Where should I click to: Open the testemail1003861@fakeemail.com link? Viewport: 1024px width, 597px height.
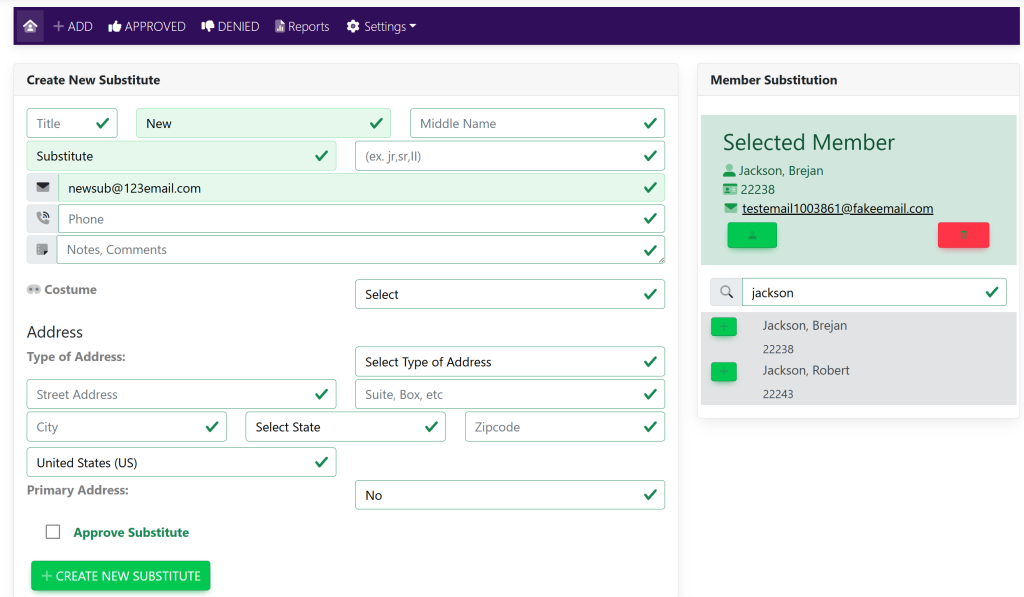click(837, 208)
